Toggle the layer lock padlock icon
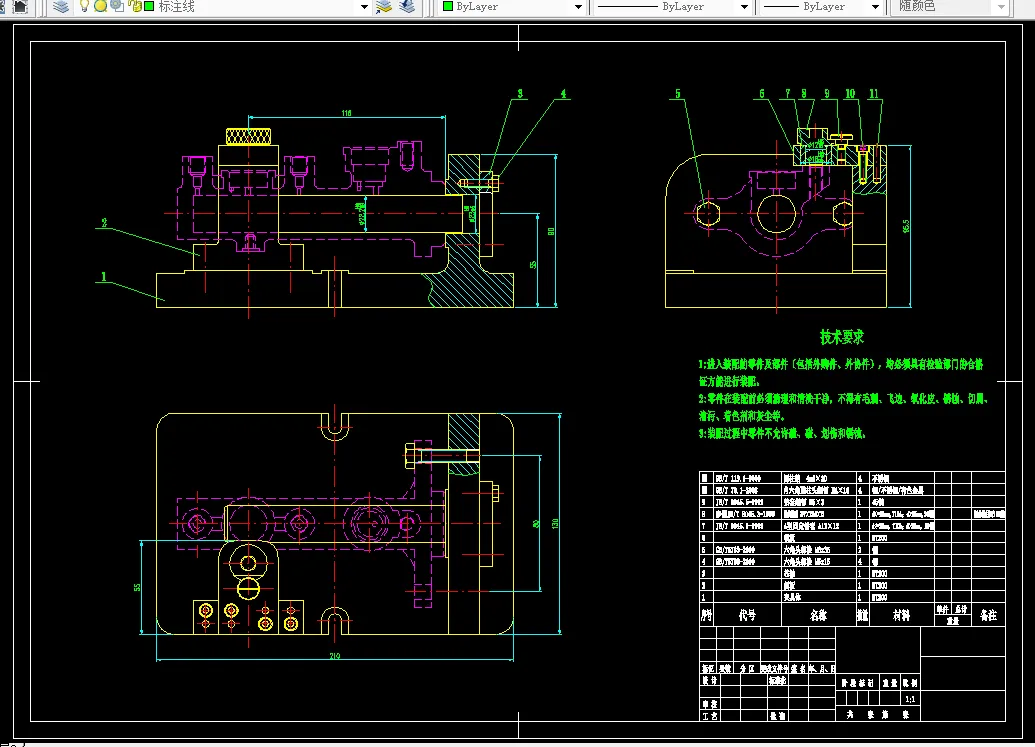The width and height of the screenshot is (1035, 747). [135, 7]
